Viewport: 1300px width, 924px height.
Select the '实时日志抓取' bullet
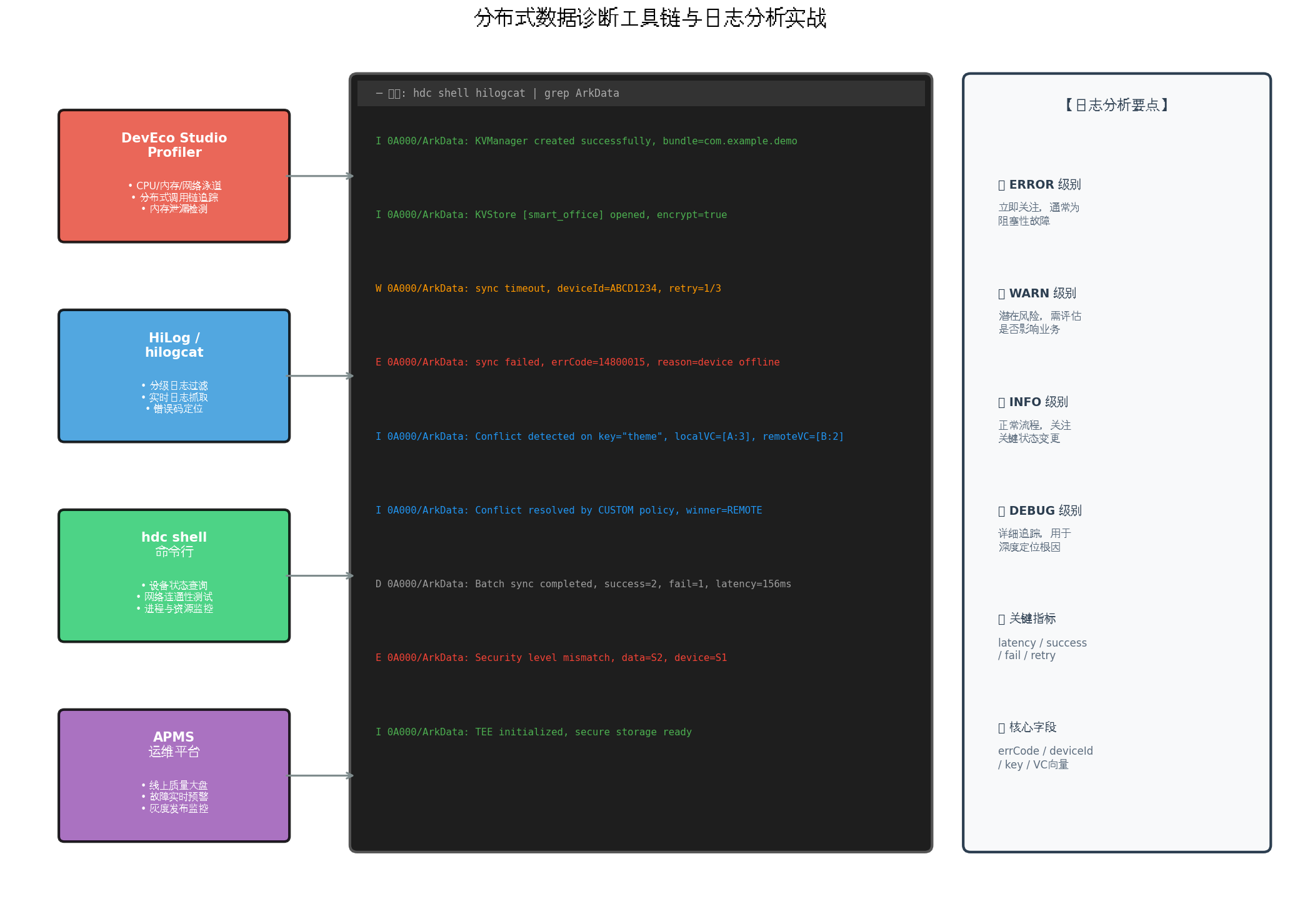(x=174, y=397)
